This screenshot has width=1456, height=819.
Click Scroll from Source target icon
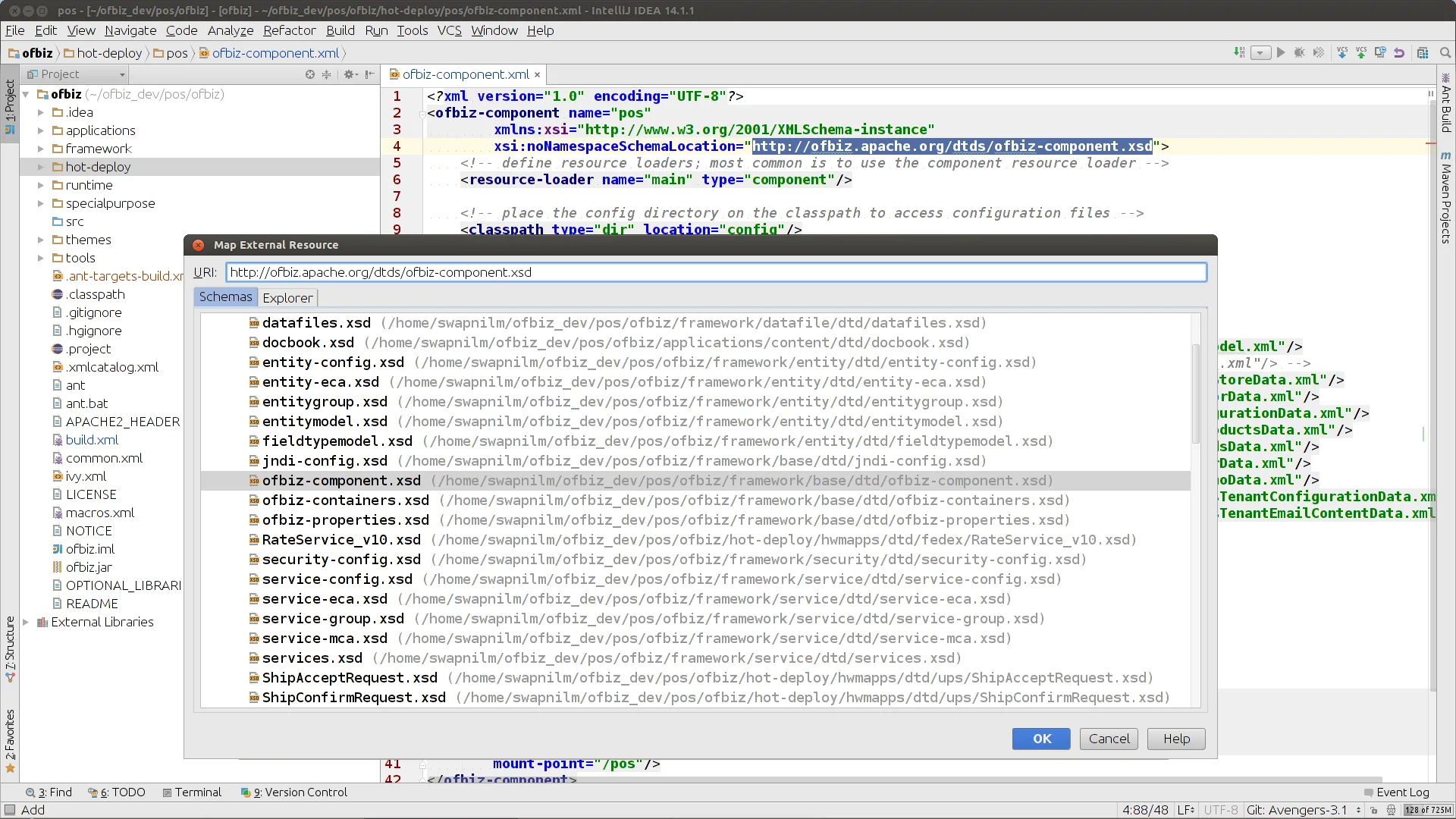click(309, 74)
